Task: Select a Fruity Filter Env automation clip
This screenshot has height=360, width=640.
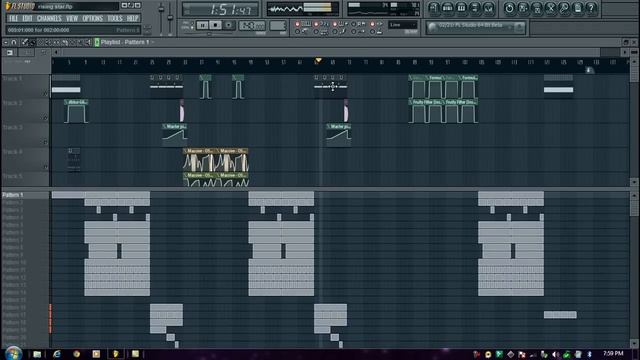Action: click(x=425, y=111)
